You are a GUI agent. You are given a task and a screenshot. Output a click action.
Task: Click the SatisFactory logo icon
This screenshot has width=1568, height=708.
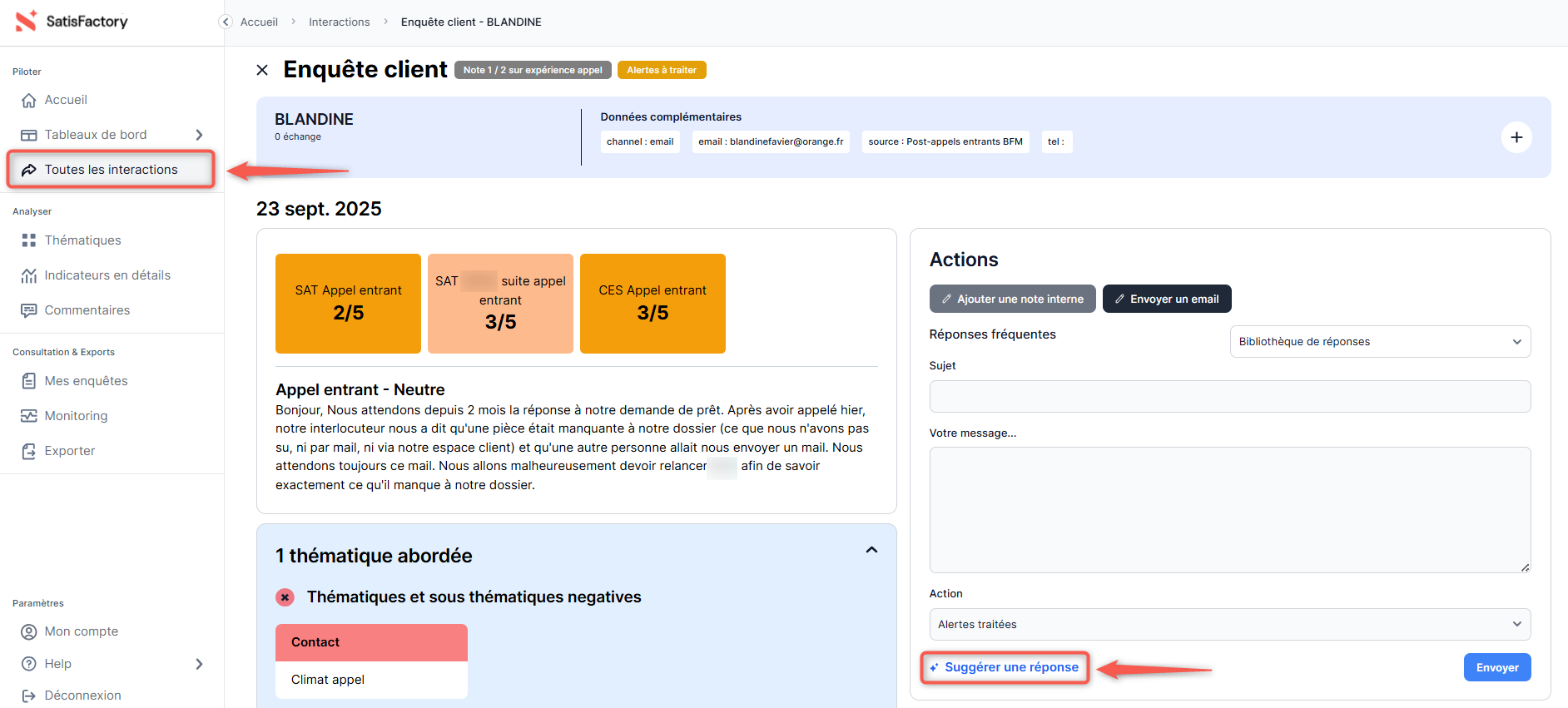point(27,21)
